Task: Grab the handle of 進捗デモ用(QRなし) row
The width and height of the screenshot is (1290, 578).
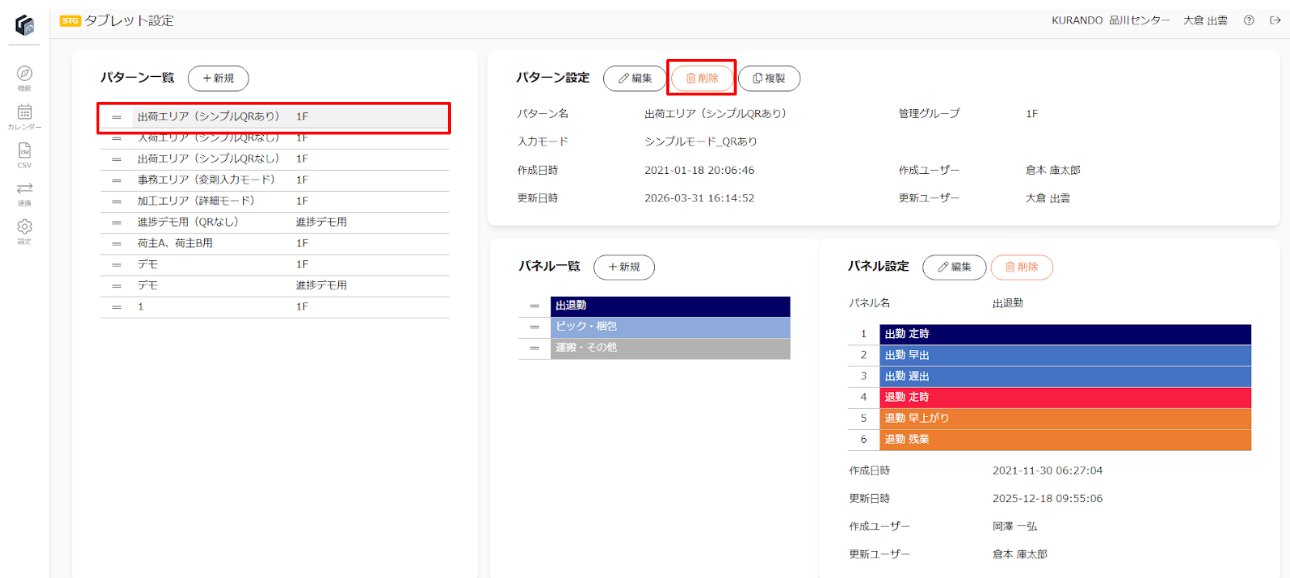Action: (117, 222)
